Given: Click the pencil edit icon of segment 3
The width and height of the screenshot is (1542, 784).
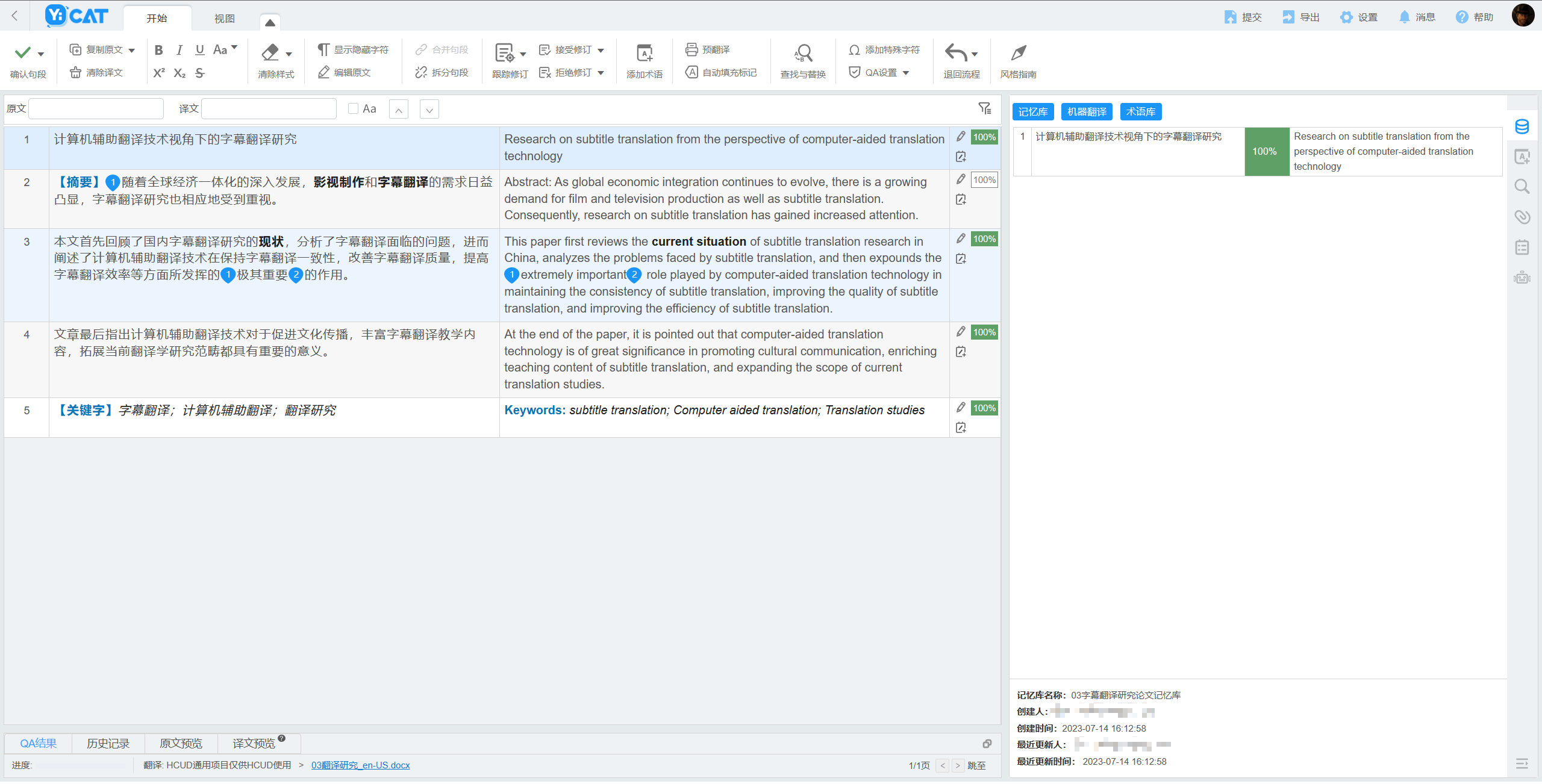Looking at the screenshot, I should pos(961,238).
